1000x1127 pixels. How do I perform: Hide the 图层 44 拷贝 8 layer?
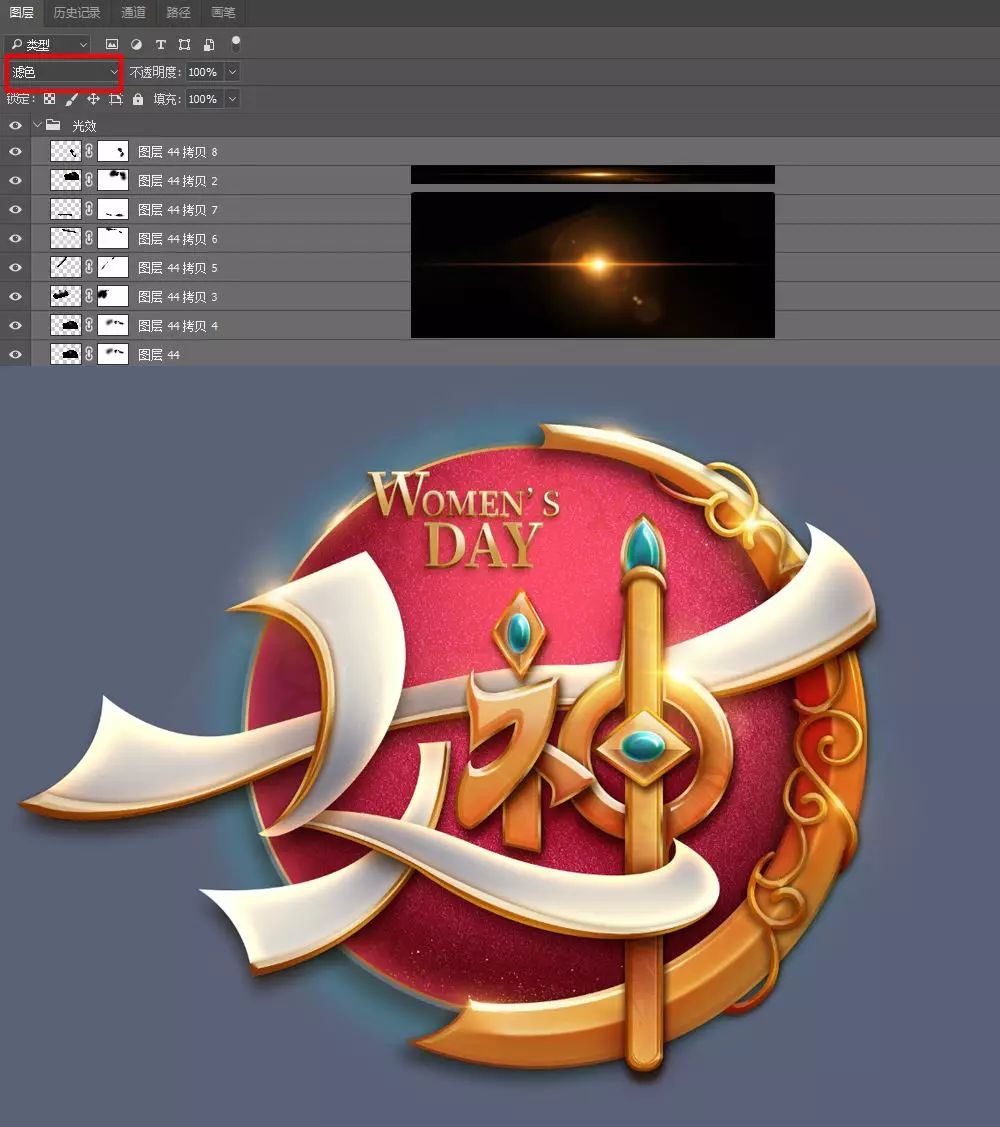[14, 151]
